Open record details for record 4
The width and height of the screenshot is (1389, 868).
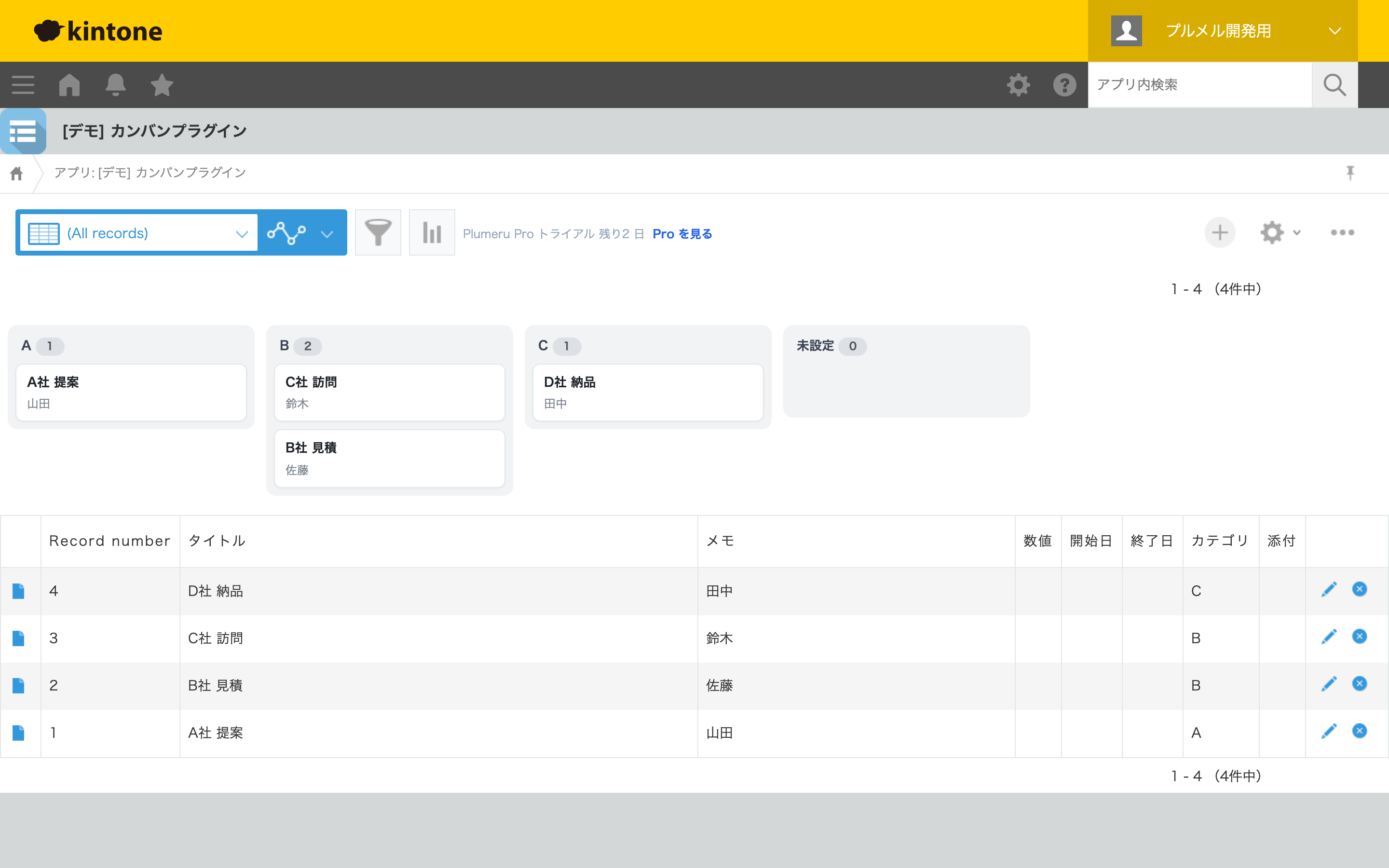click(18, 591)
